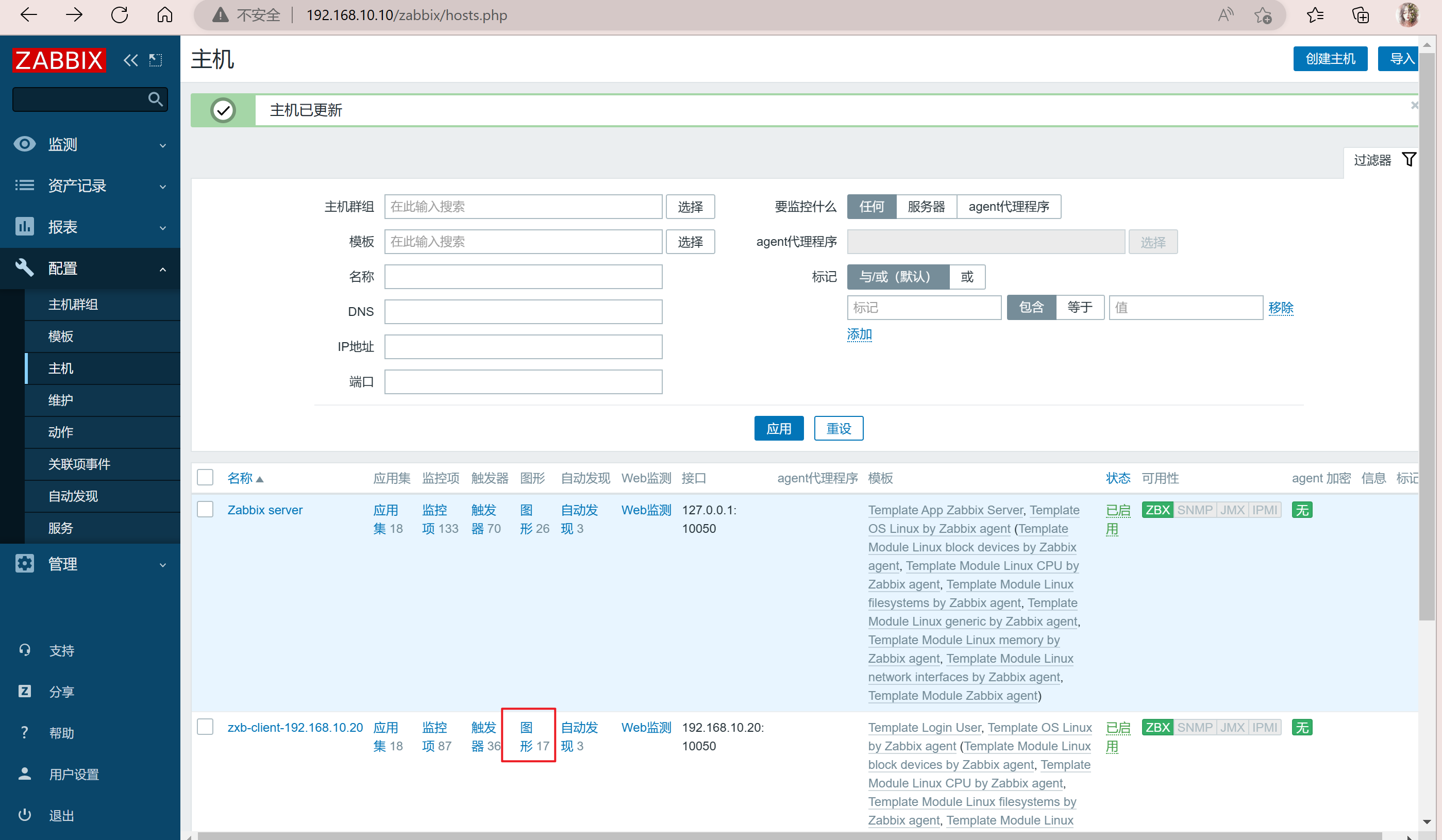Go to browser home page icon
The height and width of the screenshot is (840, 1442).
pos(165,15)
